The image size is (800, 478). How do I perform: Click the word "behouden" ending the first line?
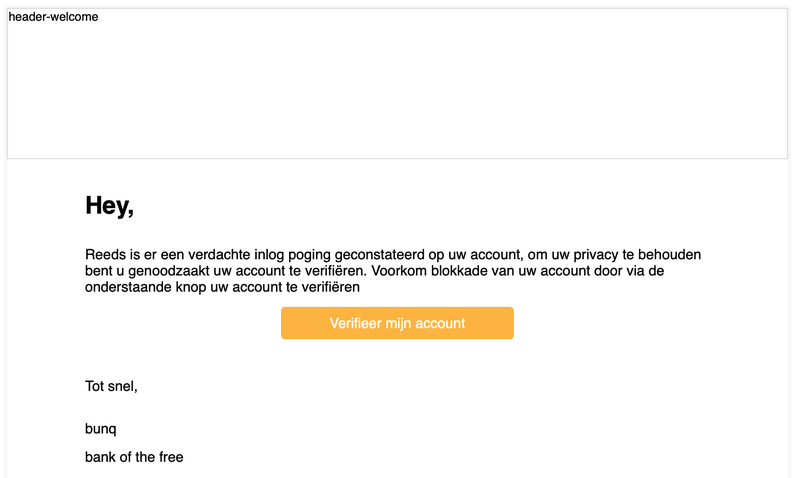coord(683,254)
